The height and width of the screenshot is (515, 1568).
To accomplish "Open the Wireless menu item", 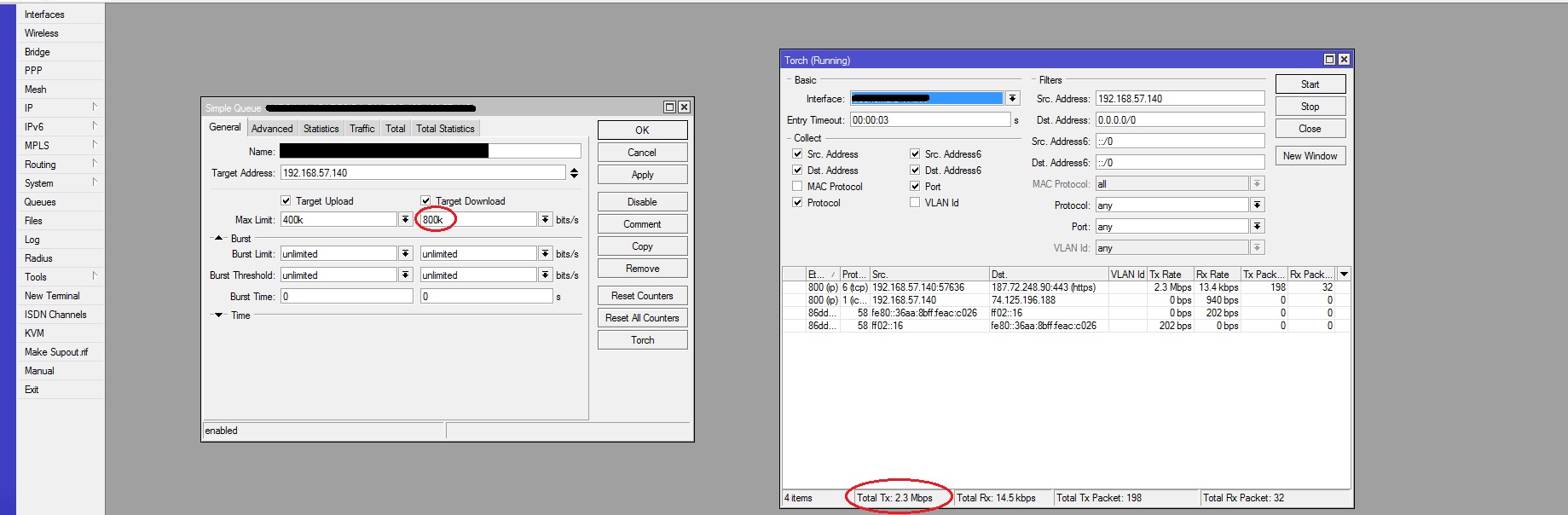I will 42,33.
